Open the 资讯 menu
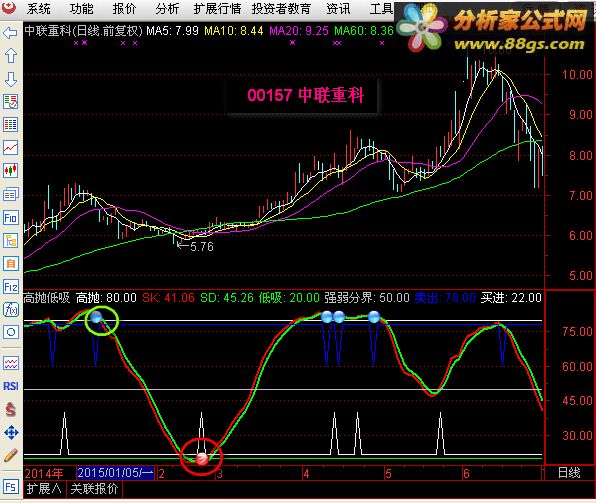596x503 pixels. [x=338, y=8]
